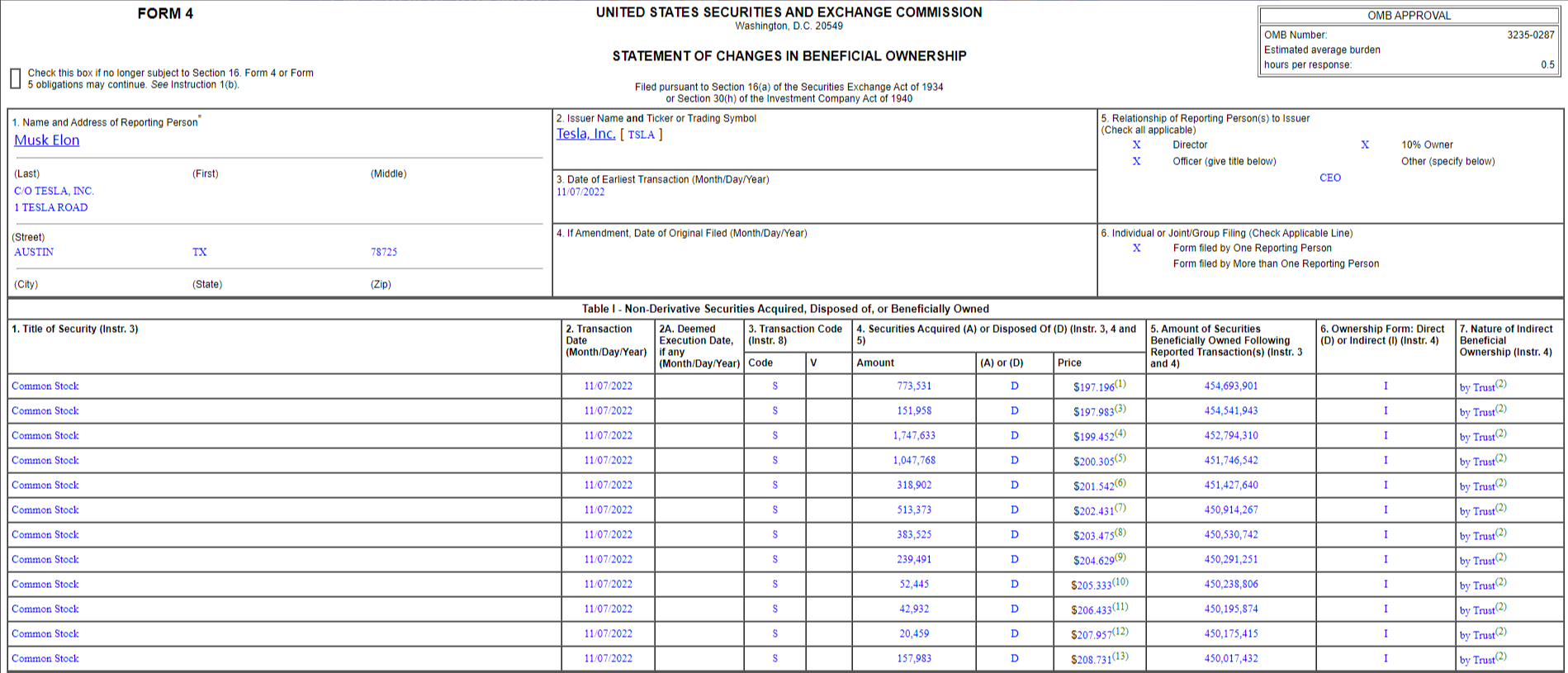The image size is (1568, 673).
Task: Click the X mark beside 10% Owner
Action: pyautogui.click(x=1364, y=145)
